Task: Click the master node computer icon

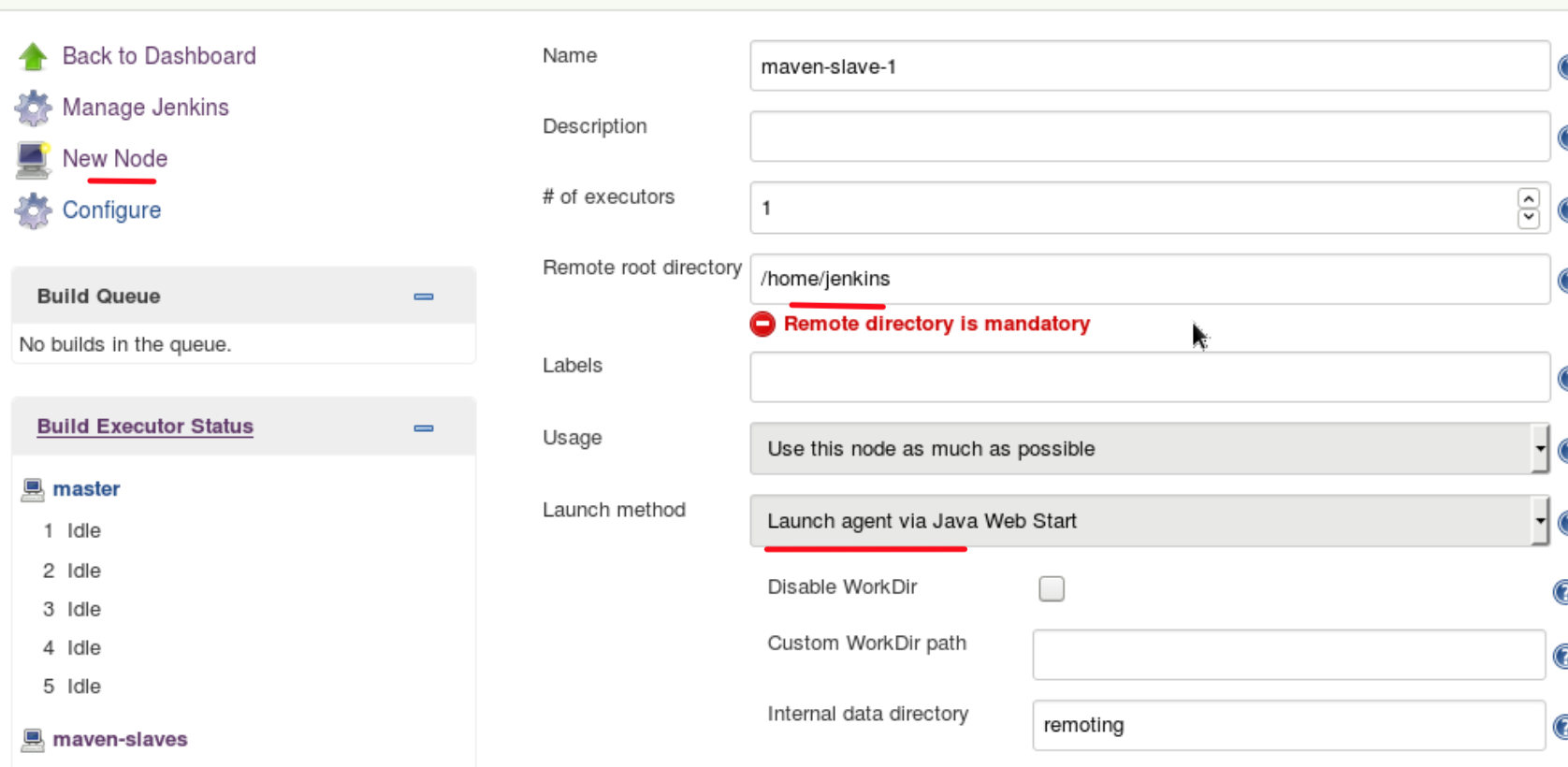Action: click(x=33, y=489)
